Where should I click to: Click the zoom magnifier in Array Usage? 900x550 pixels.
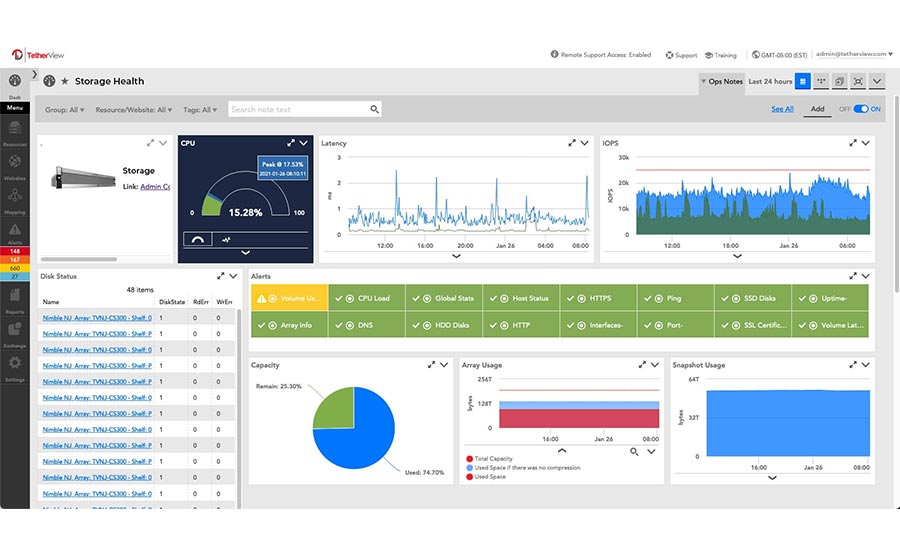tap(634, 452)
